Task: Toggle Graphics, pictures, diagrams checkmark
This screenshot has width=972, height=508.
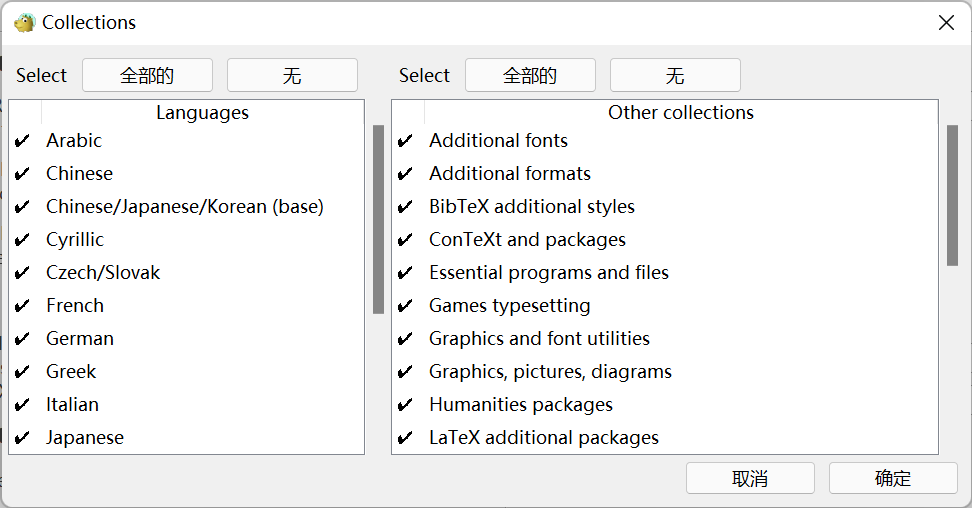Action: click(x=405, y=372)
